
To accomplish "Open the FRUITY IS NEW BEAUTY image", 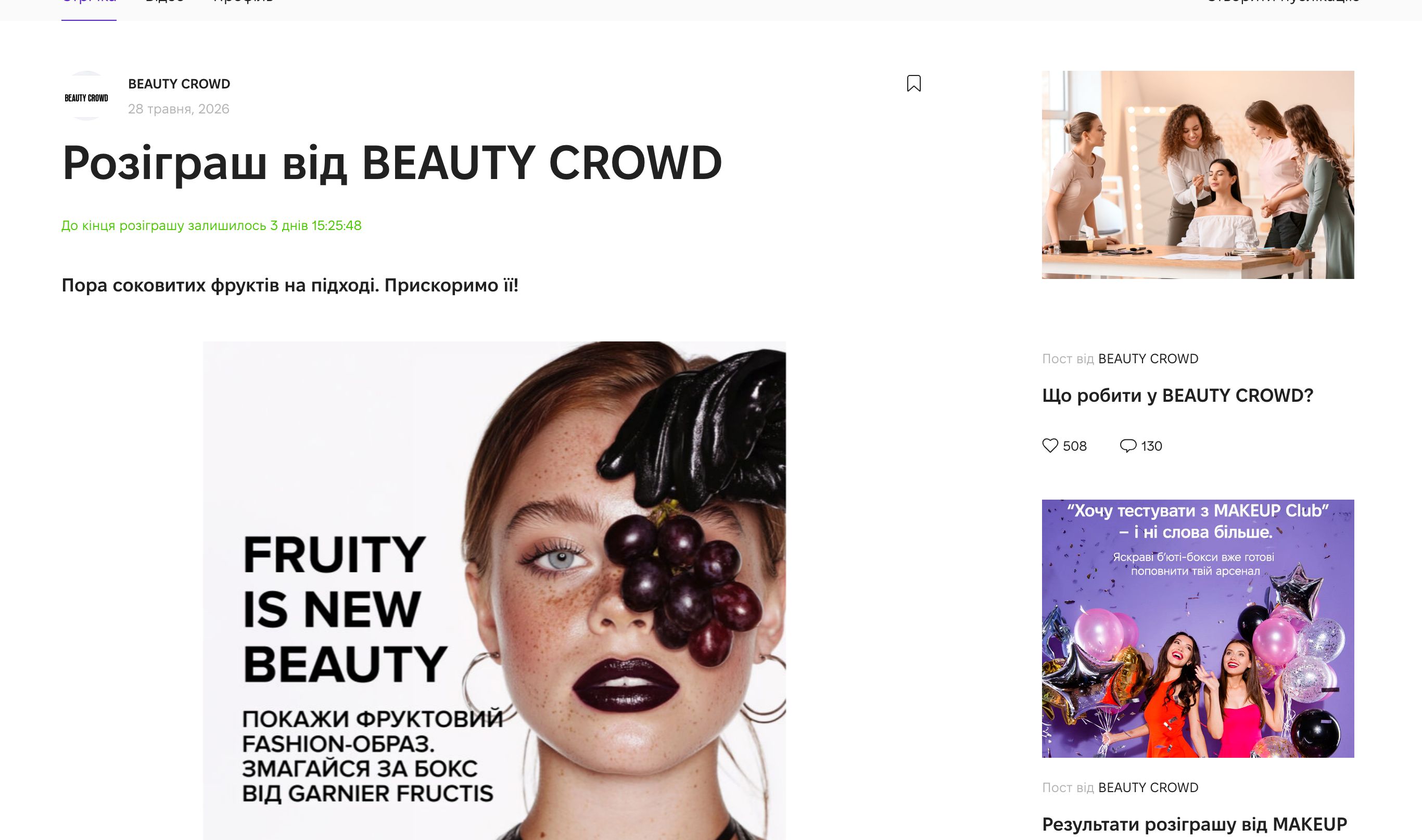I will (x=494, y=590).
